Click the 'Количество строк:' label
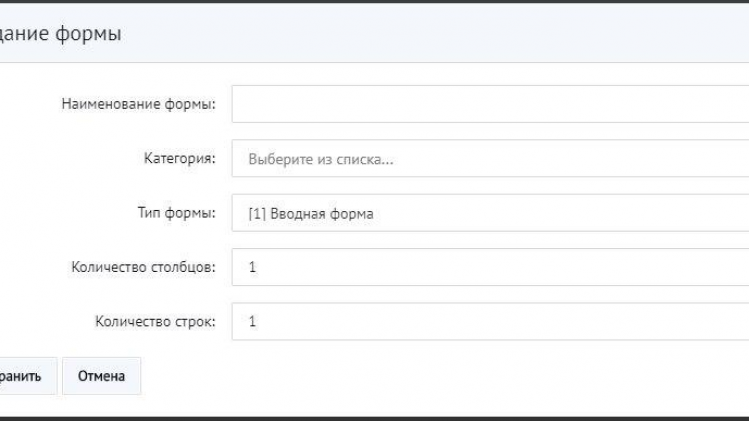The height and width of the screenshot is (421, 749). pyautogui.click(x=155, y=321)
